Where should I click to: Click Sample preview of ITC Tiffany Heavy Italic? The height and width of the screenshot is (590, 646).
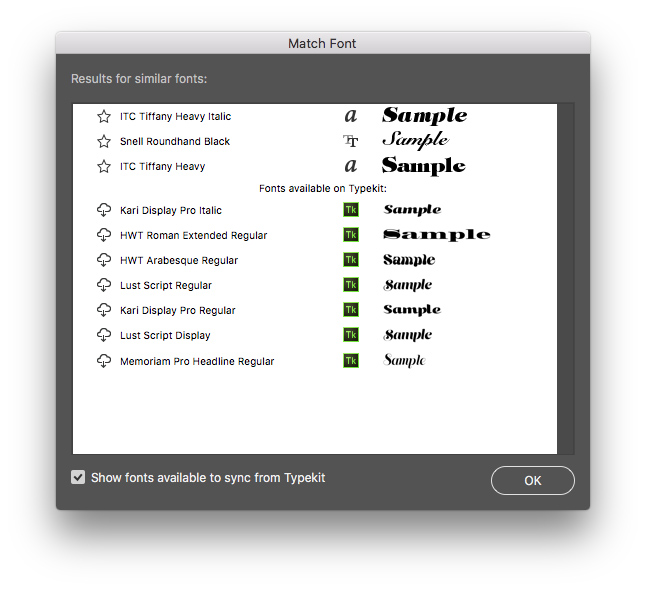[x=424, y=116]
